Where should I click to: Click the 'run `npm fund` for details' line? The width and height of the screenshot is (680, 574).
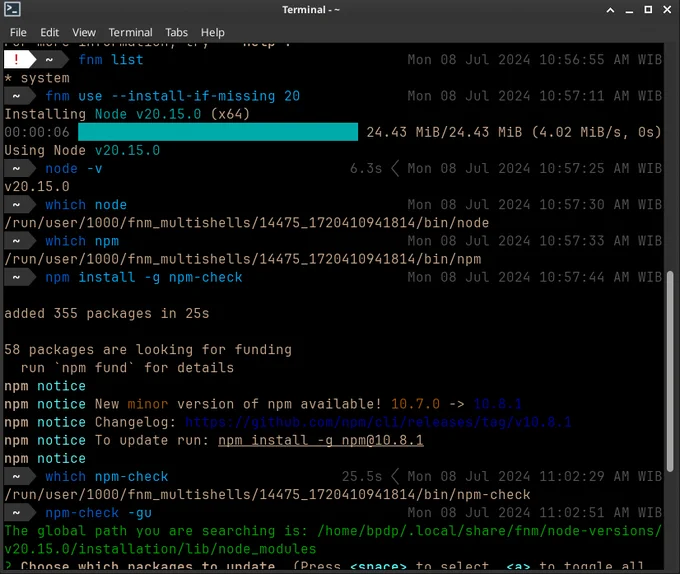127,368
